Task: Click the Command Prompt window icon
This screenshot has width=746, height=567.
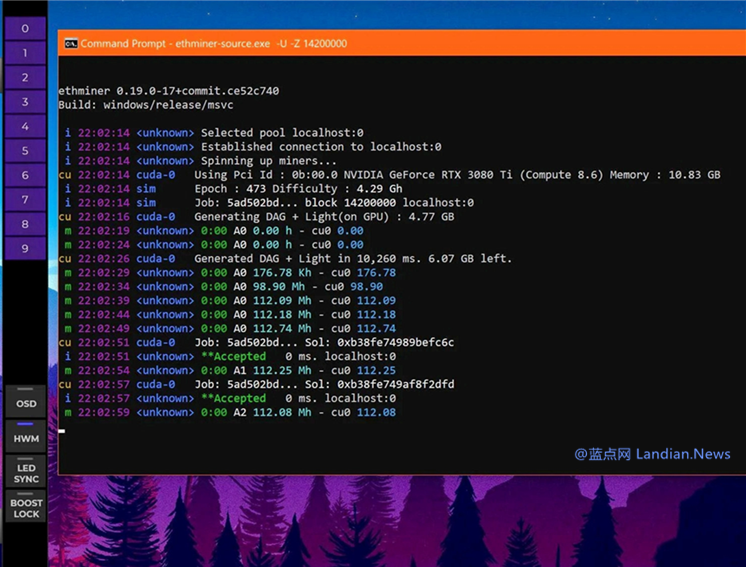Action: 71,43
